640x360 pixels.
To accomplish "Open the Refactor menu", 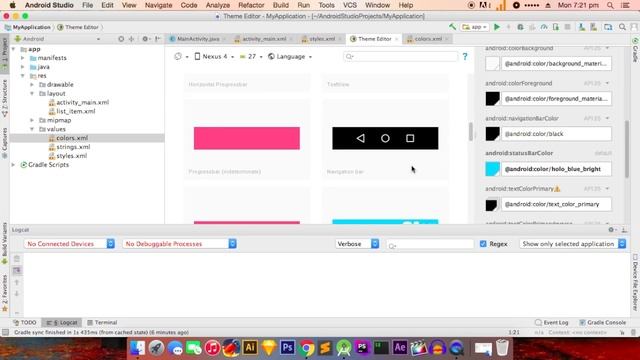I will (251, 5).
